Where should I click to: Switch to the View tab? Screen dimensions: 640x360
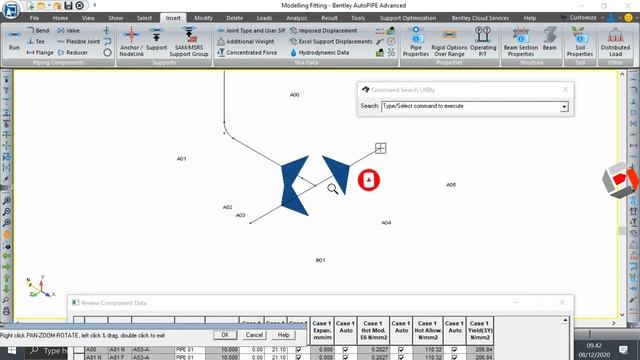click(x=88, y=18)
